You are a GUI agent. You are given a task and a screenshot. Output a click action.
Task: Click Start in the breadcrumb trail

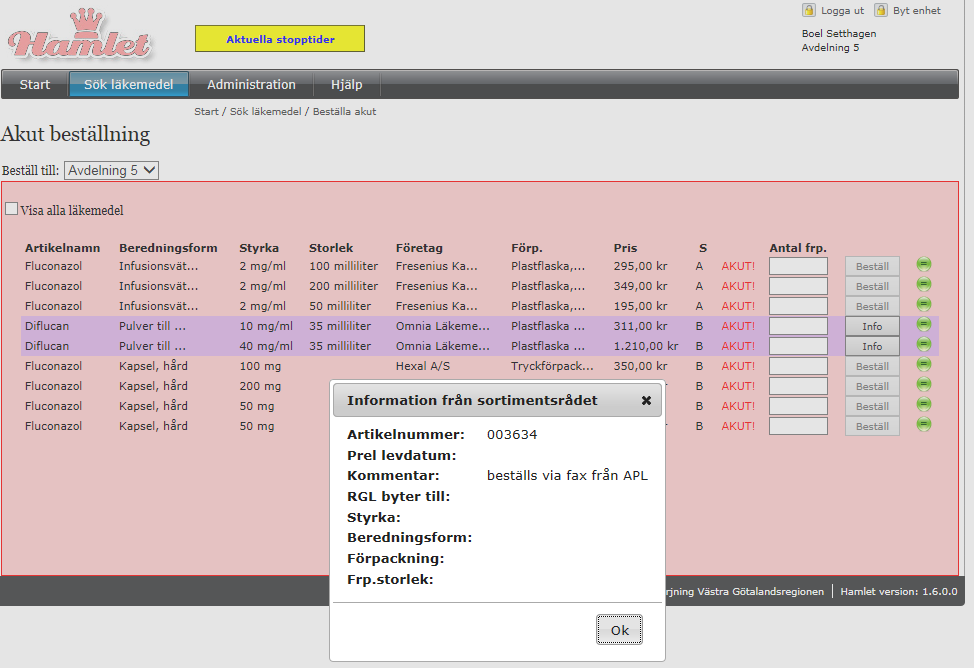pos(206,112)
